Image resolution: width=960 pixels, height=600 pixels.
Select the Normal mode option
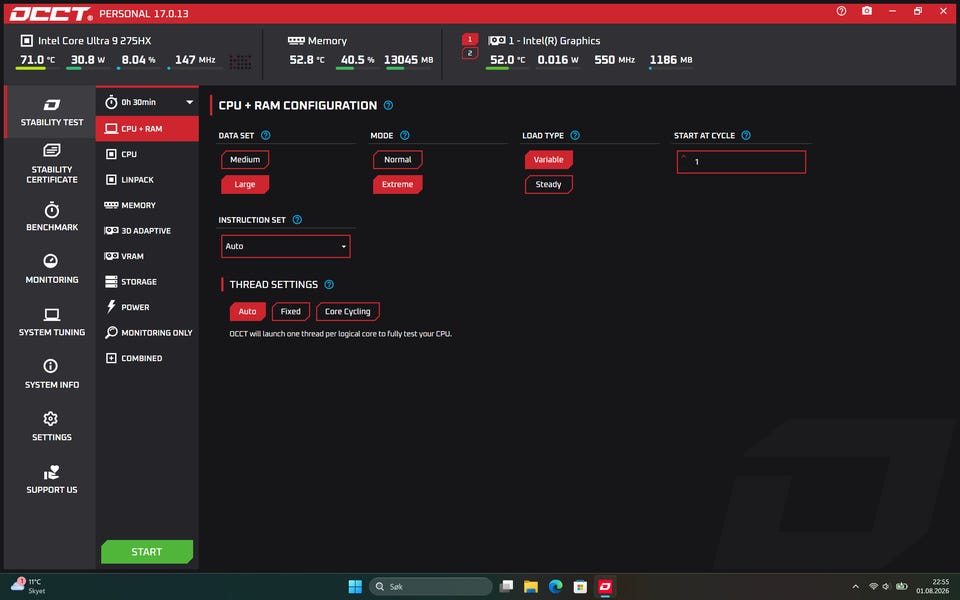(397, 160)
